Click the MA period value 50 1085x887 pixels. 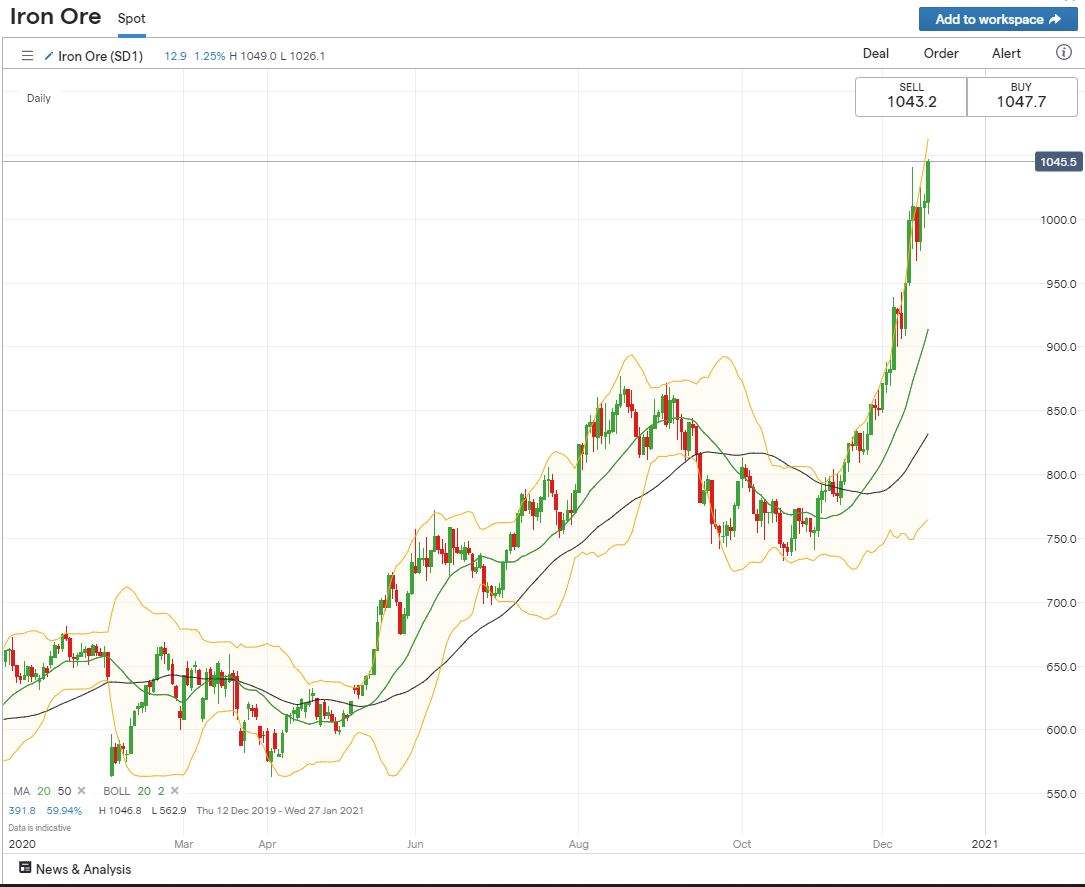[x=64, y=791]
